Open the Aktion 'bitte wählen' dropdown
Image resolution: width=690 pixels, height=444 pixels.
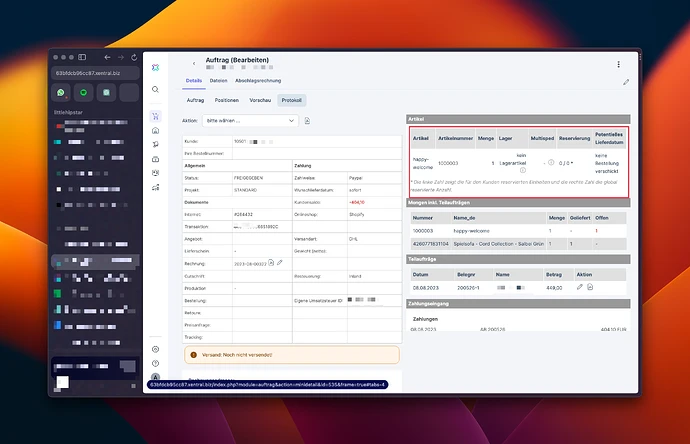tap(250, 121)
